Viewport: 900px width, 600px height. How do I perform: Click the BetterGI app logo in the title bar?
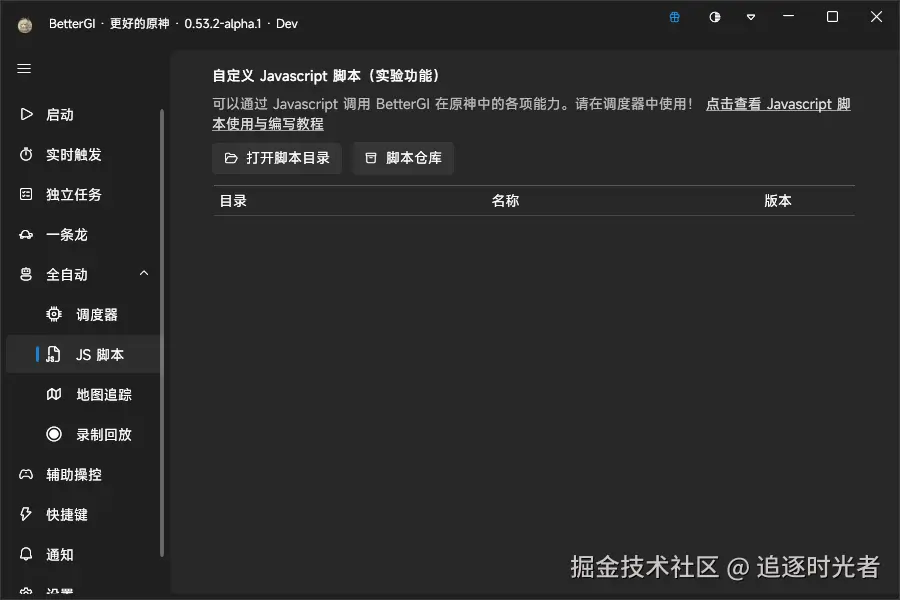[25, 25]
